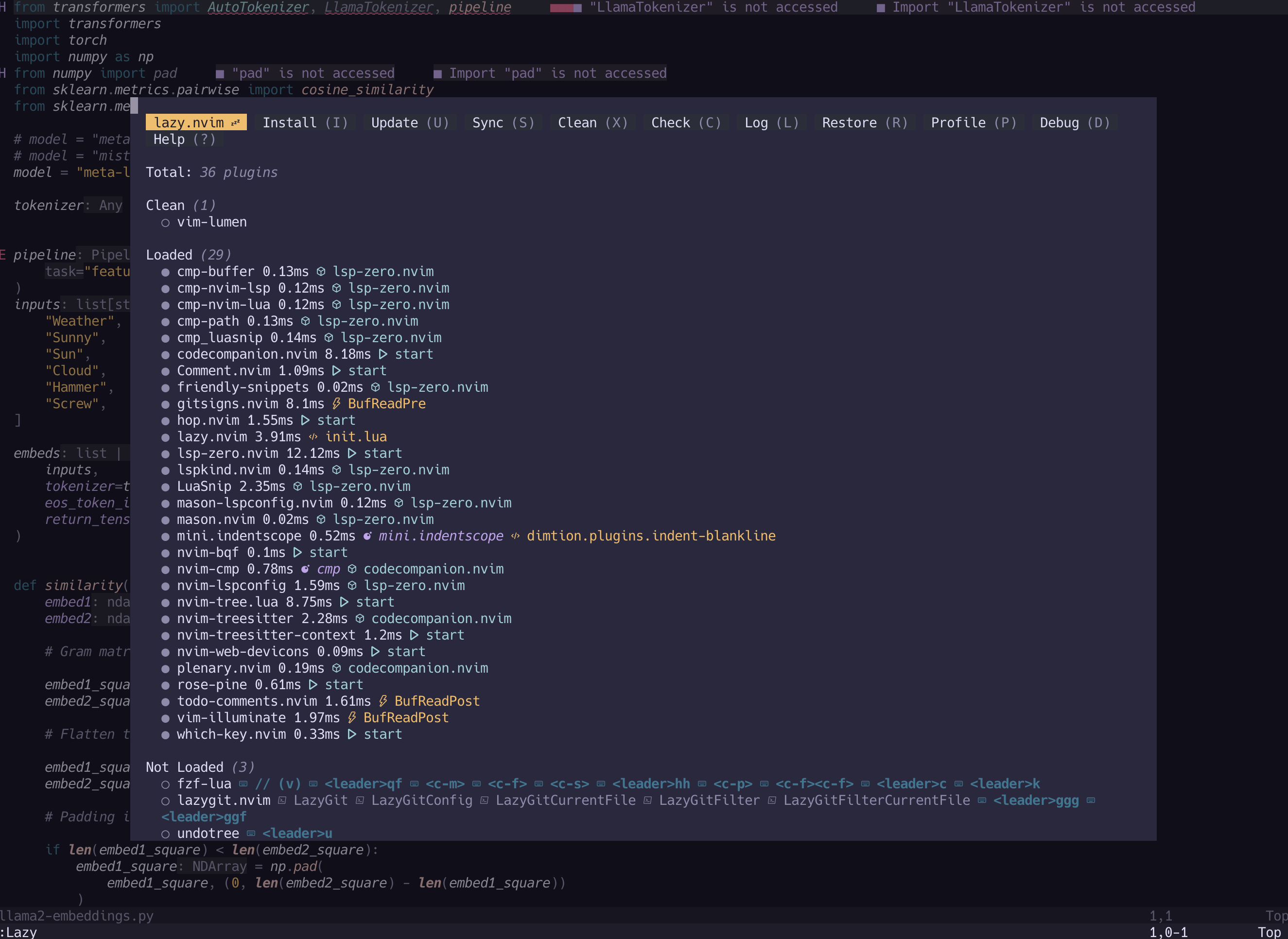Expand the gitsigns.nvim plugin details

(293, 403)
